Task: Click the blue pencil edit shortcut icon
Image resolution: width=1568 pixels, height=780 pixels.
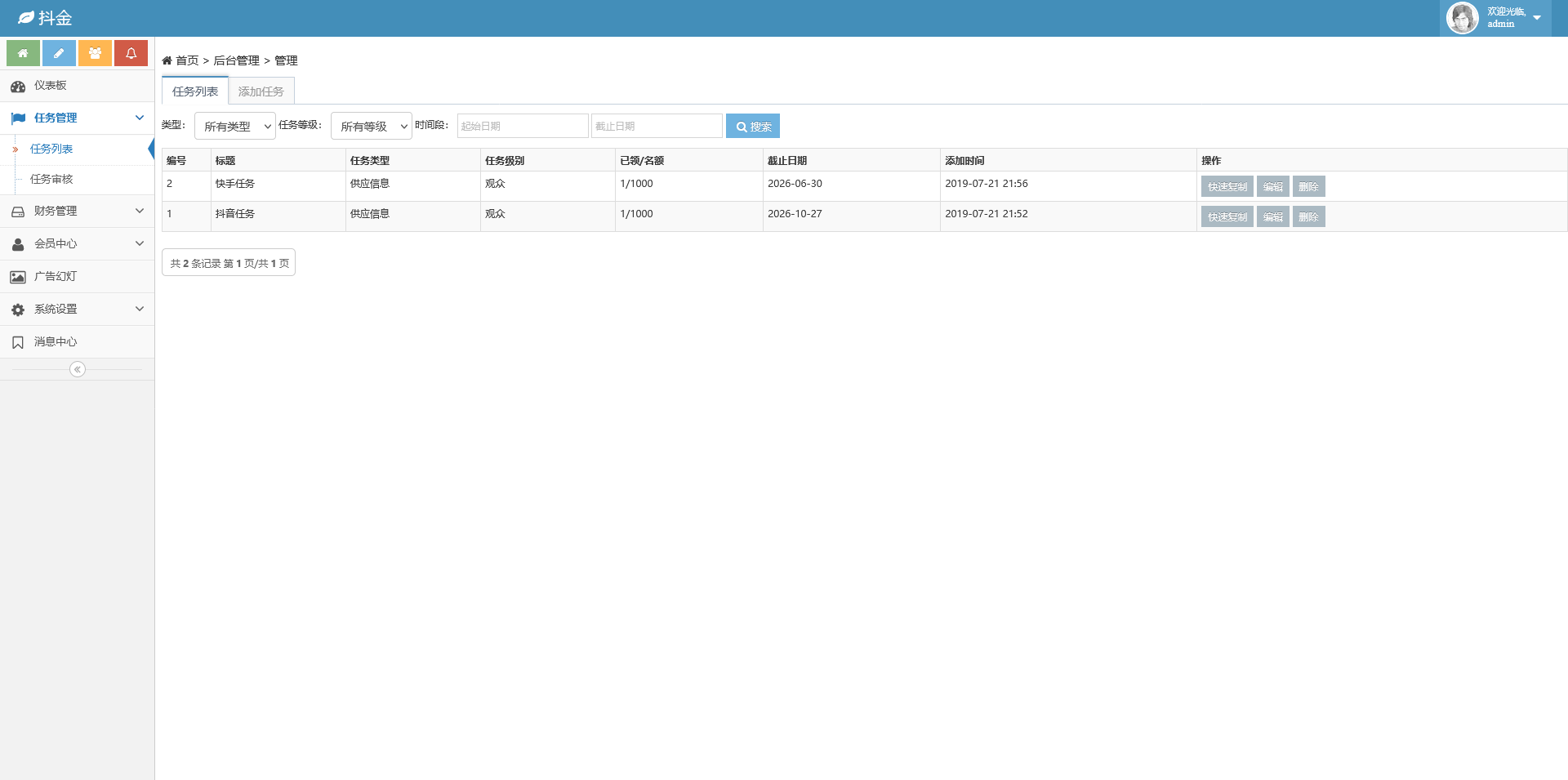Action: pos(59,53)
